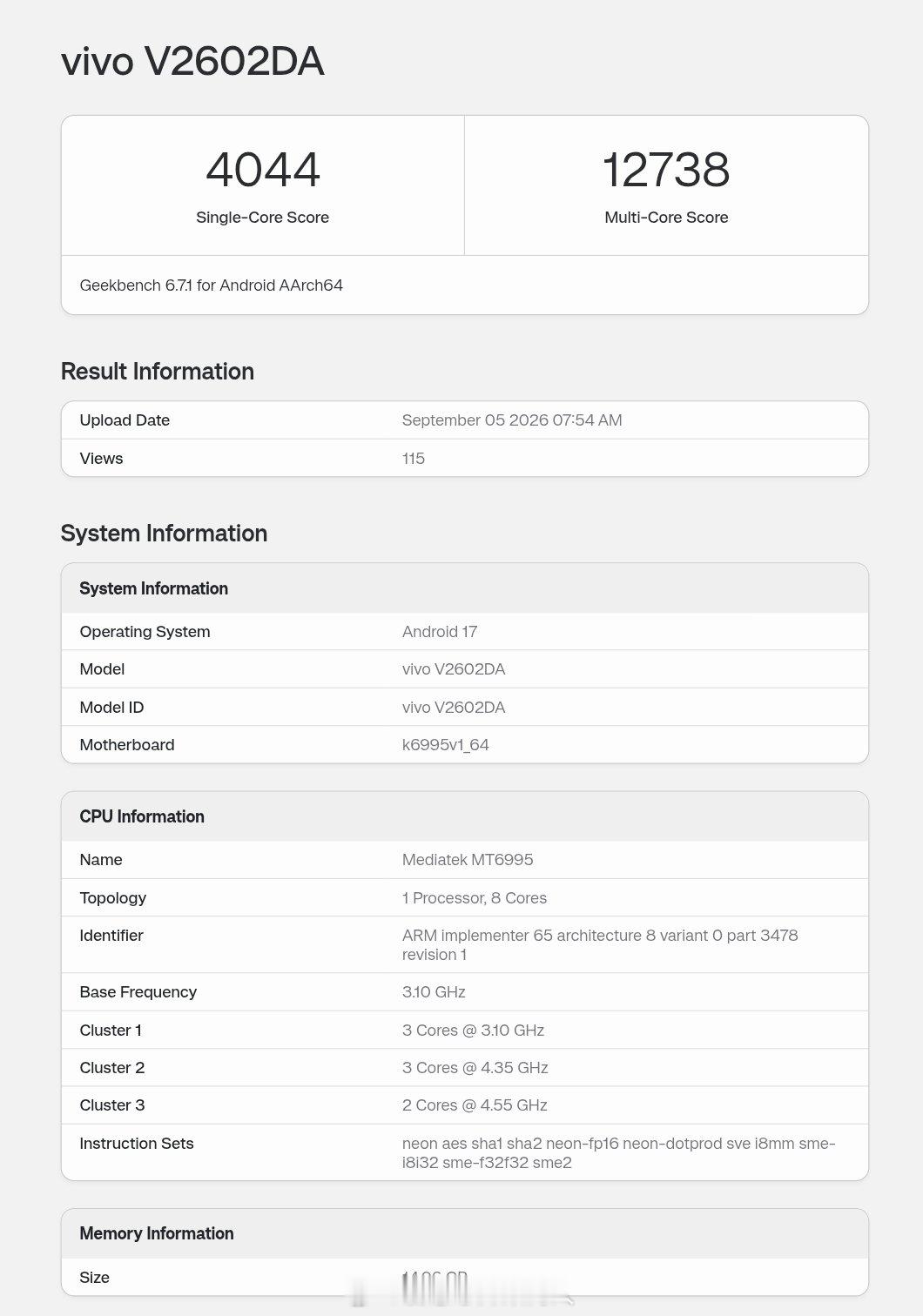Image resolution: width=923 pixels, height=1316 pixels.
Task: Select the September 05 2026 07:54 AM value
Action: click(512, 420)
